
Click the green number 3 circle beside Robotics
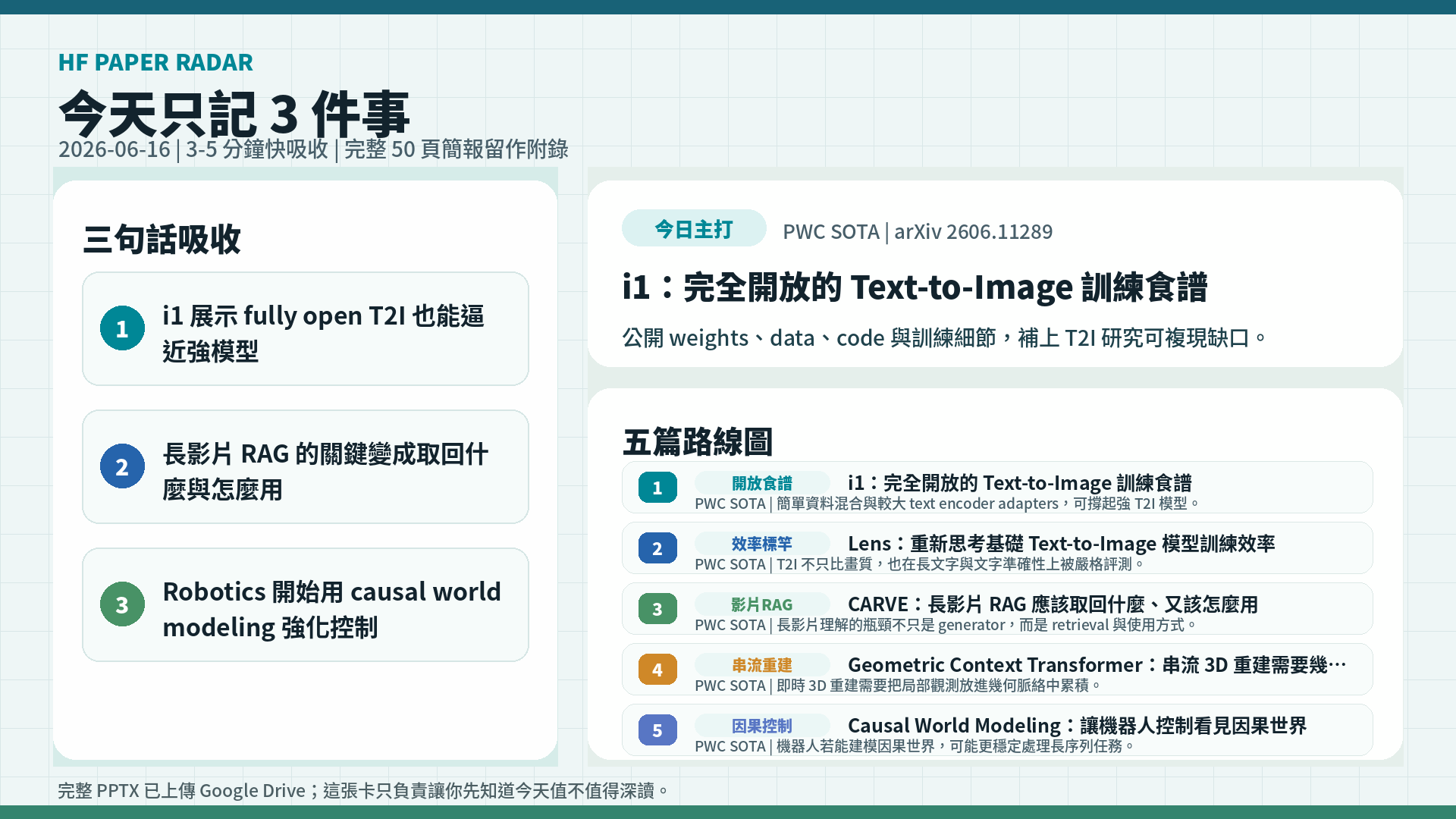122,604
